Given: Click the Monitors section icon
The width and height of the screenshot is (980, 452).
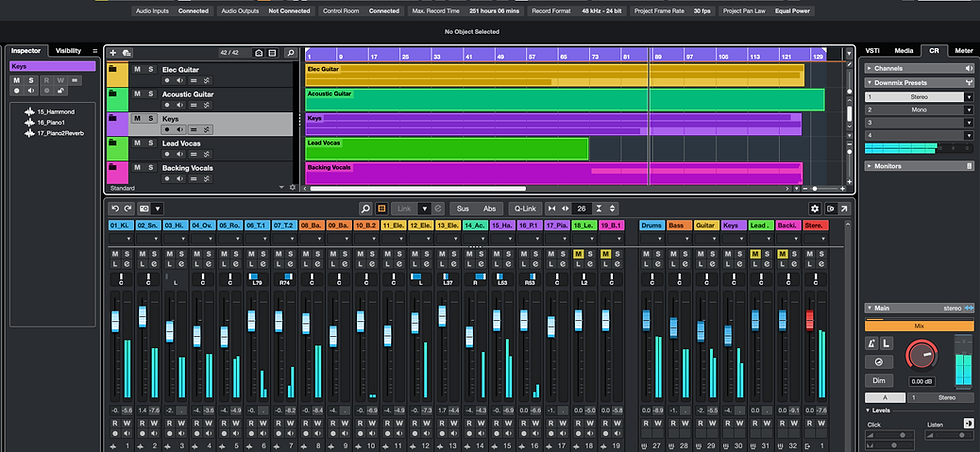Looking at the screenshot, I should pyautogui.click(x=969, y=166).
